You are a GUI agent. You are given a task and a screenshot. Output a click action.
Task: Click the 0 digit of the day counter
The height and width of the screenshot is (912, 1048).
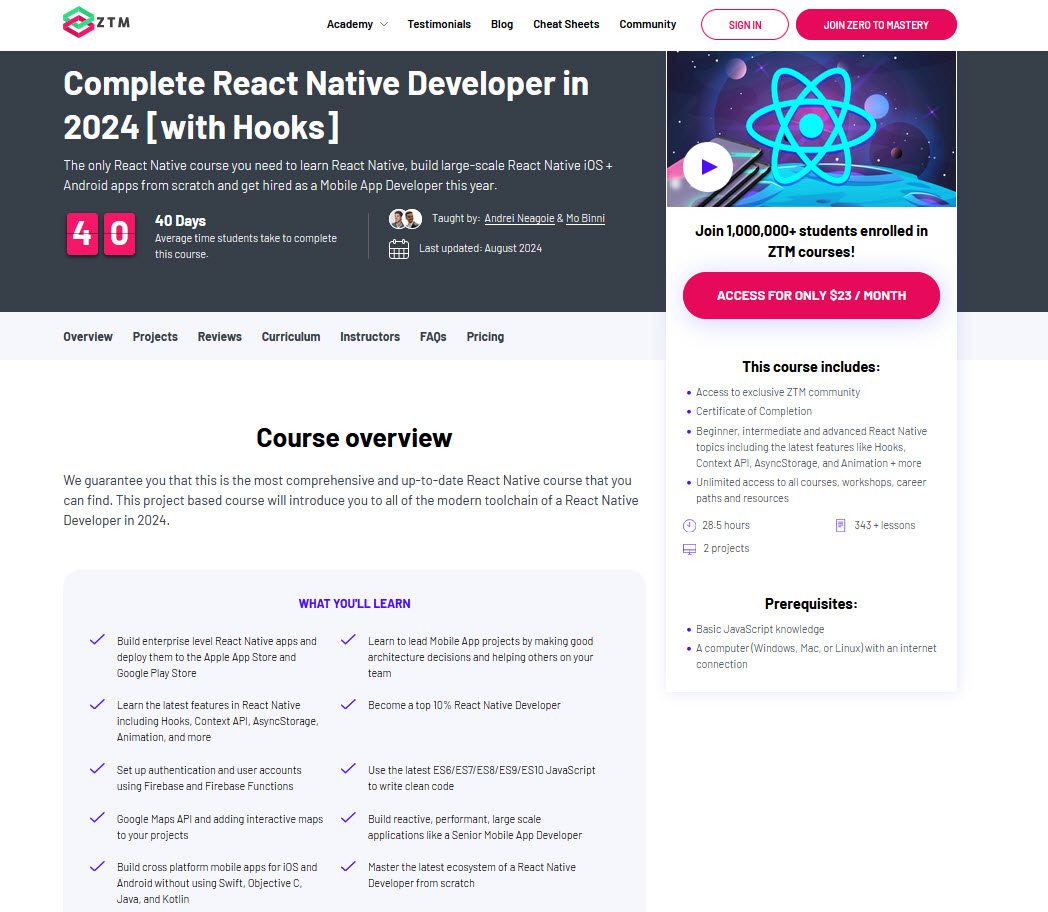click(120, 234)
